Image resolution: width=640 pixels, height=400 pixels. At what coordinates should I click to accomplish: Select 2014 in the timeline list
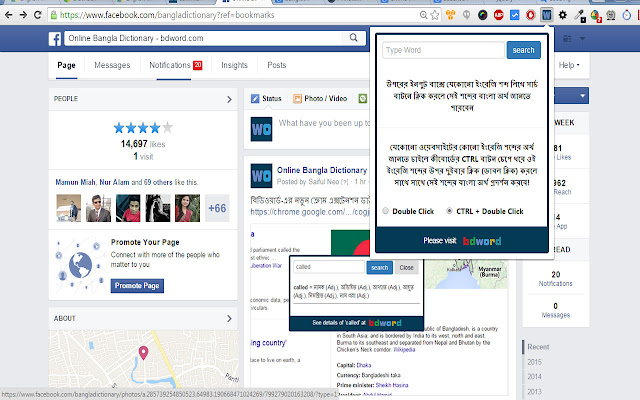pyautogui.click(x=534, y=376)
